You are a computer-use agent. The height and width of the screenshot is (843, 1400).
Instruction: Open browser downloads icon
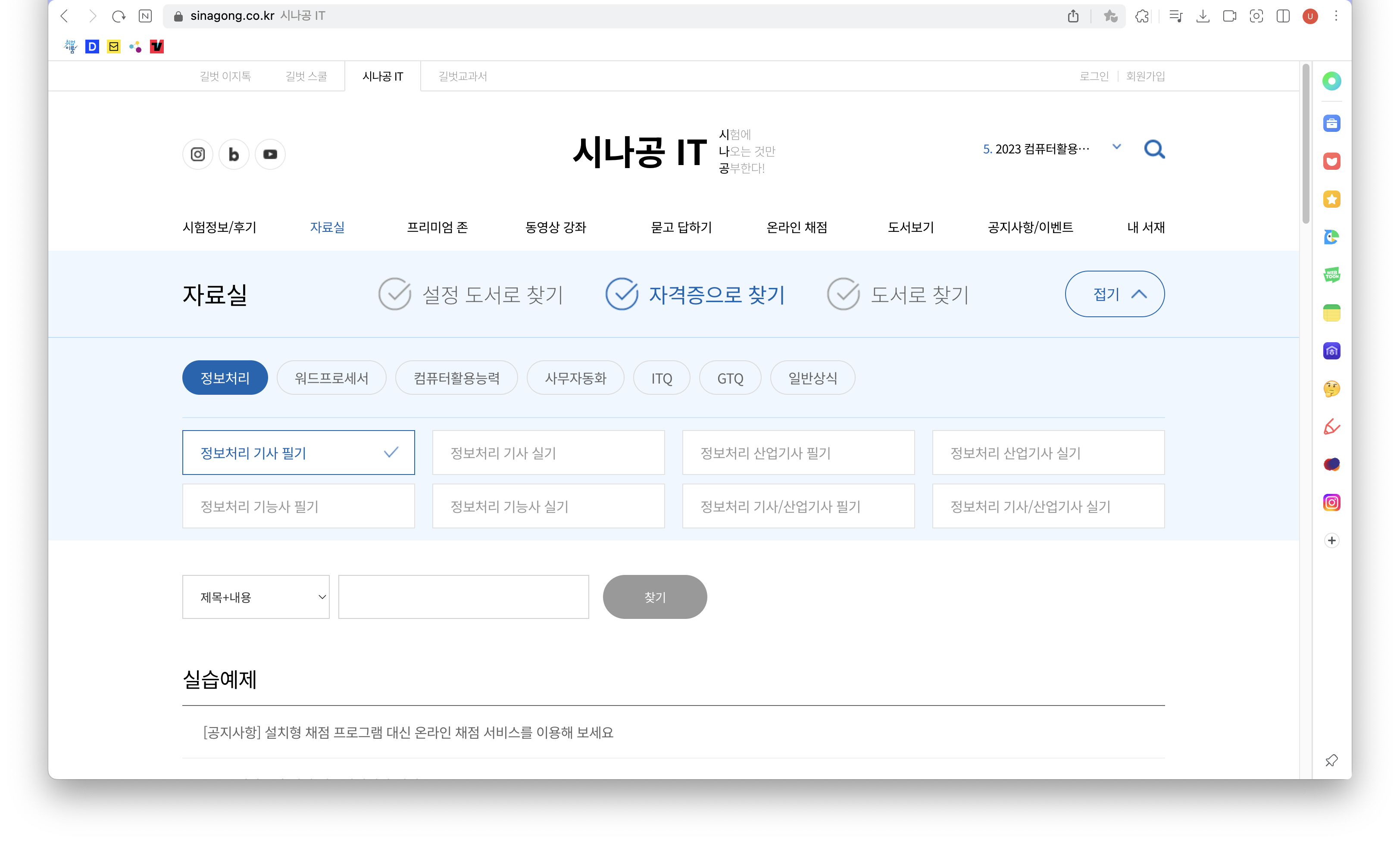tap(1202, 16)
